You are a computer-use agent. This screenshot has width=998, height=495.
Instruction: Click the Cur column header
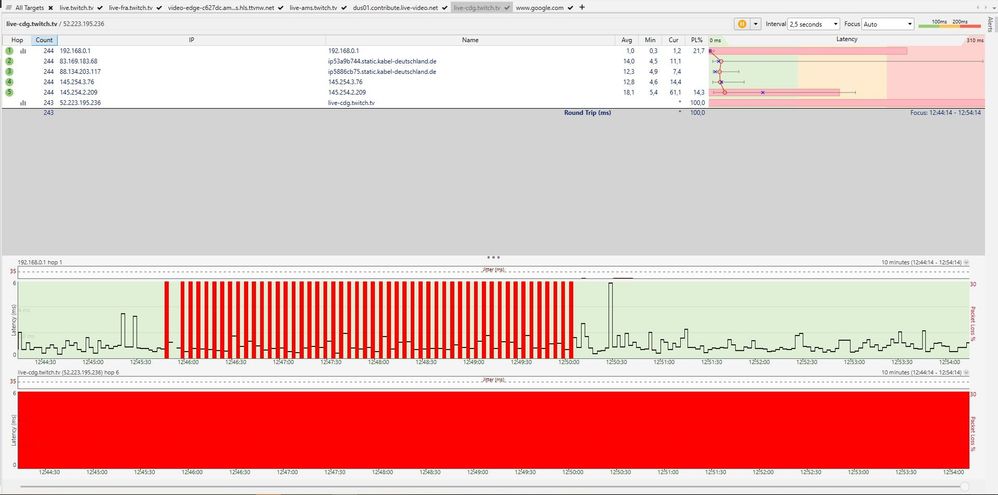pyautogui.click(x=673, y=39)
